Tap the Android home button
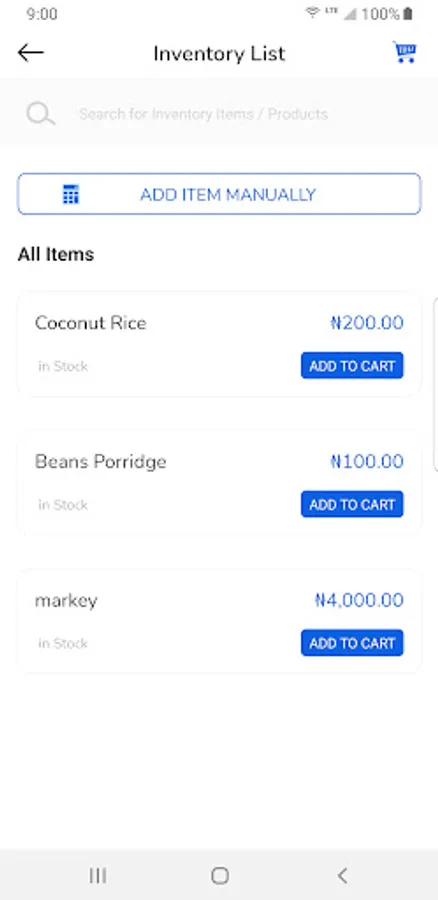 (x=220, y=875)
